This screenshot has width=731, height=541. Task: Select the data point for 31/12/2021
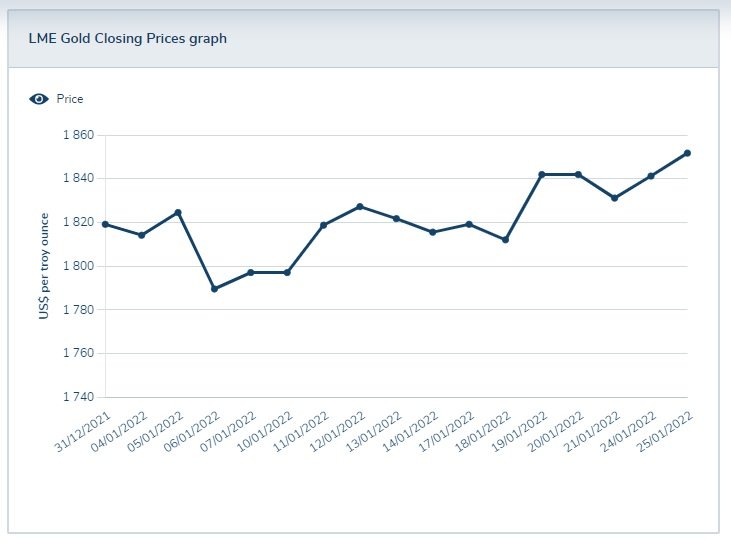pyautogui.click(x=105, y=224)
